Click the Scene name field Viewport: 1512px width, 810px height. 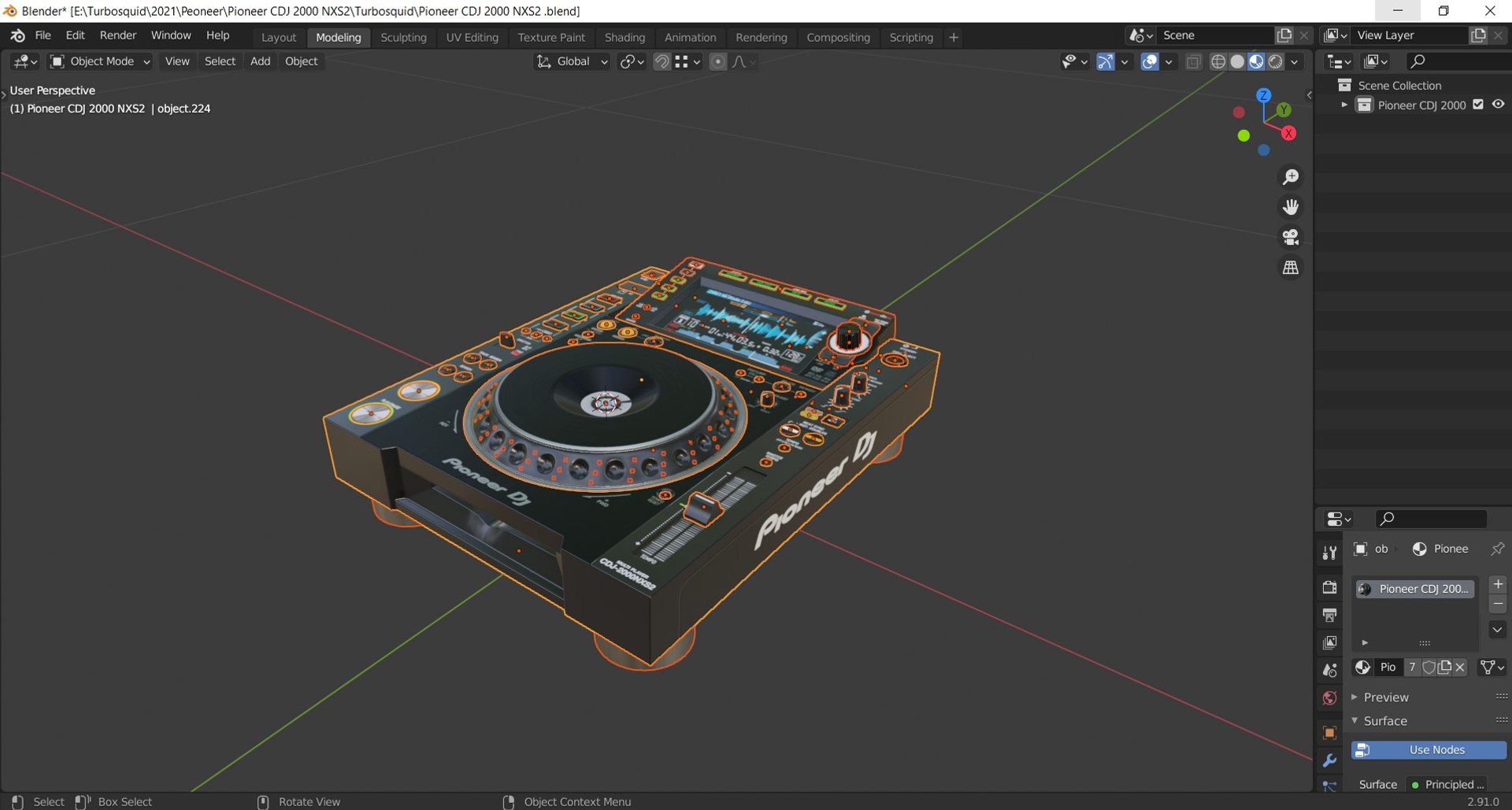pos(1217,35)
